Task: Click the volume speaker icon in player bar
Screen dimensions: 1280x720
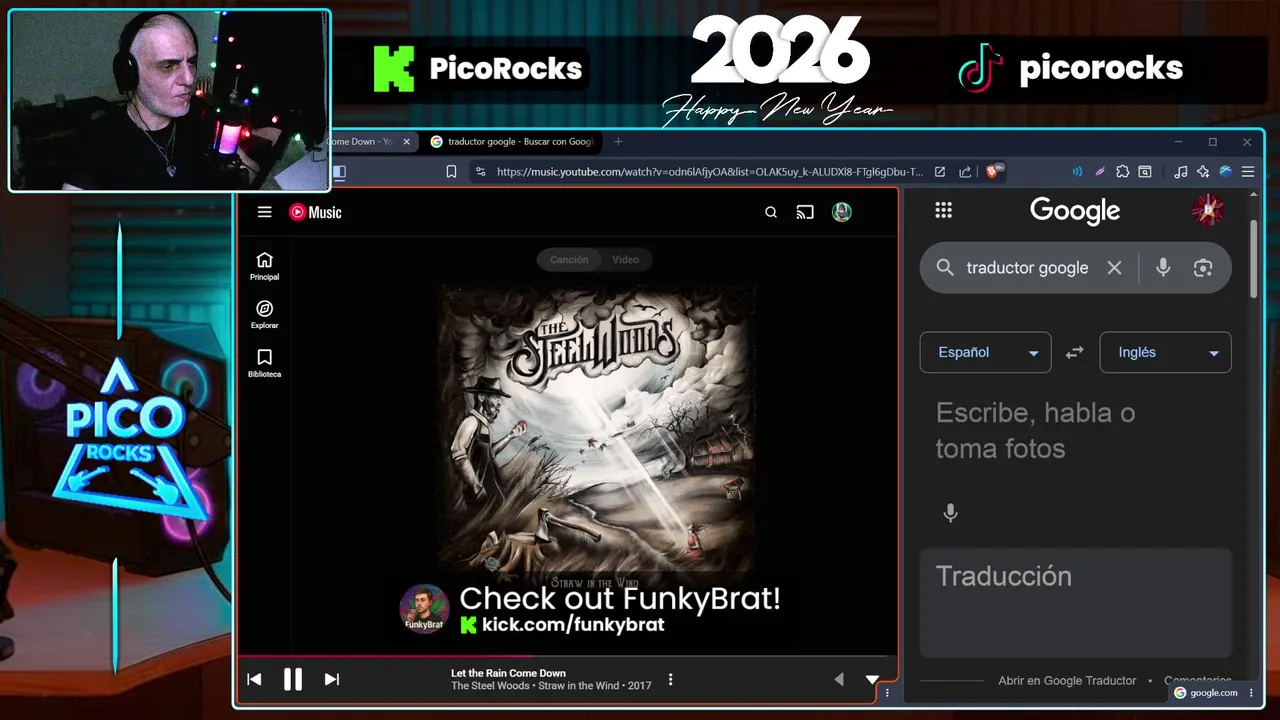Action: (x=839, y=679)
